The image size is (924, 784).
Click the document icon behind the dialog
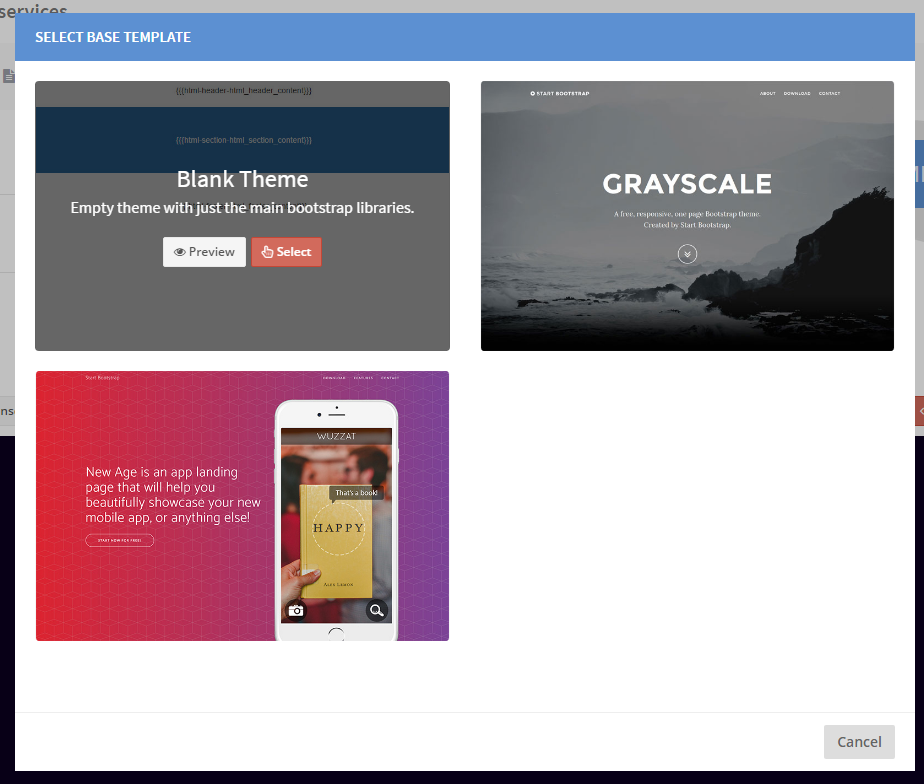[8, 76]
